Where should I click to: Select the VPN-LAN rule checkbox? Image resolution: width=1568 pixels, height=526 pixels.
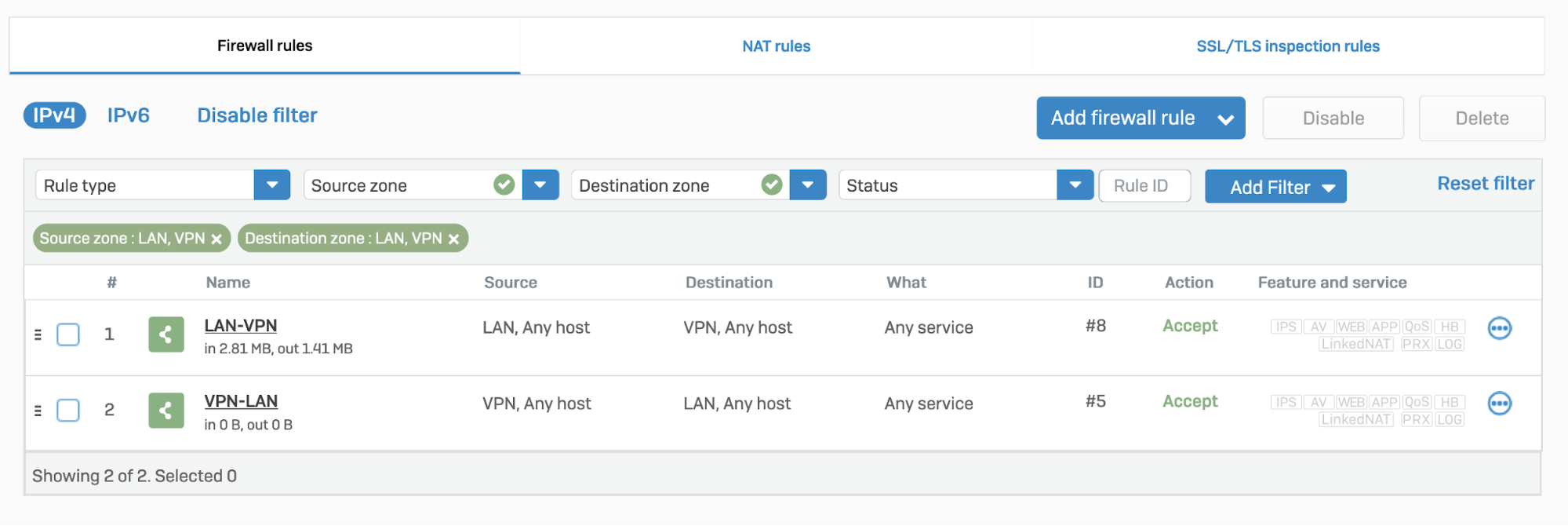[x=68, y=411]
